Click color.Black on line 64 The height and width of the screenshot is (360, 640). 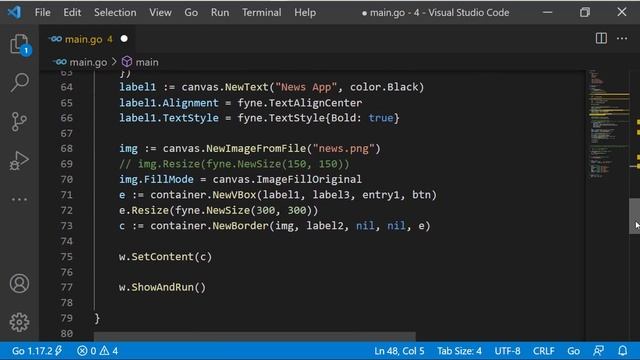click(384, 87)
